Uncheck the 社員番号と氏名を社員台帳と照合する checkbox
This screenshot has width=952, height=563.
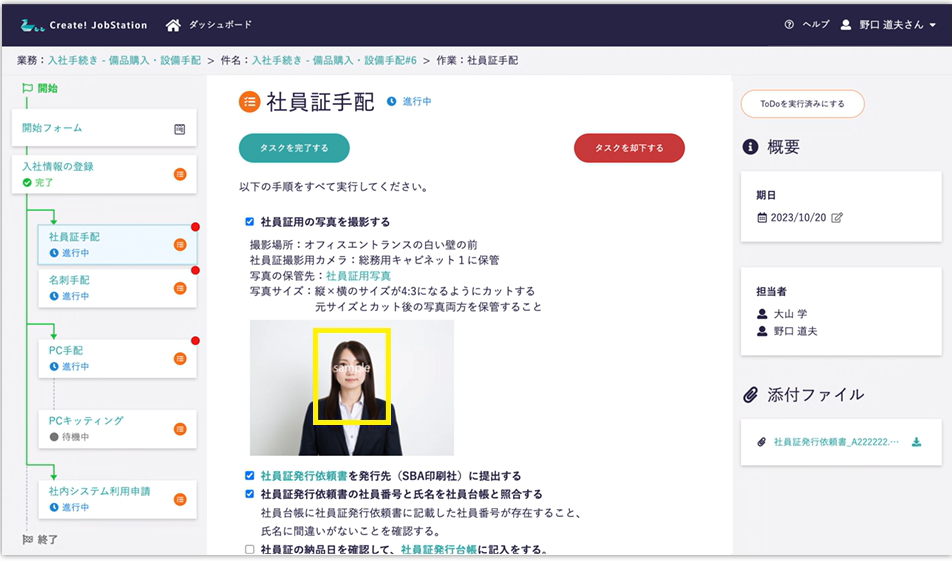[x=250, y=494]
